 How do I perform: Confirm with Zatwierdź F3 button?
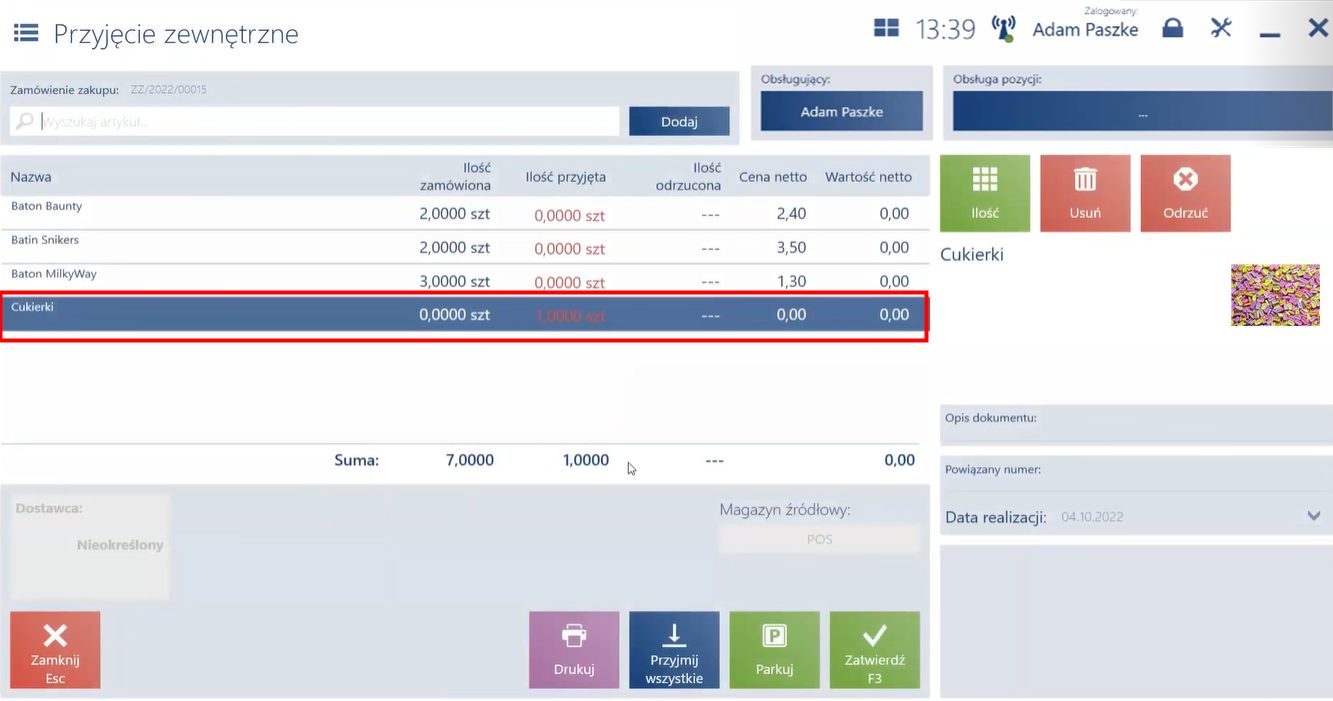point(875,650)
